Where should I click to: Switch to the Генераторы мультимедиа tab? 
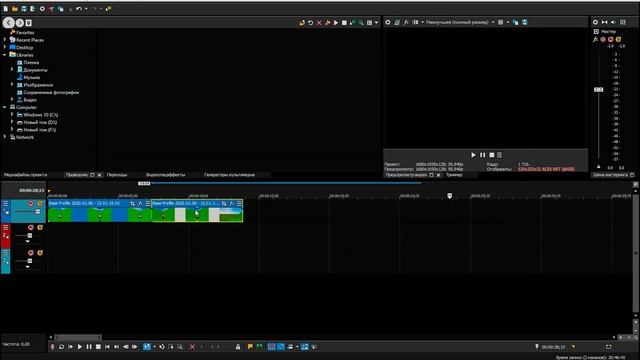(229, 175)
